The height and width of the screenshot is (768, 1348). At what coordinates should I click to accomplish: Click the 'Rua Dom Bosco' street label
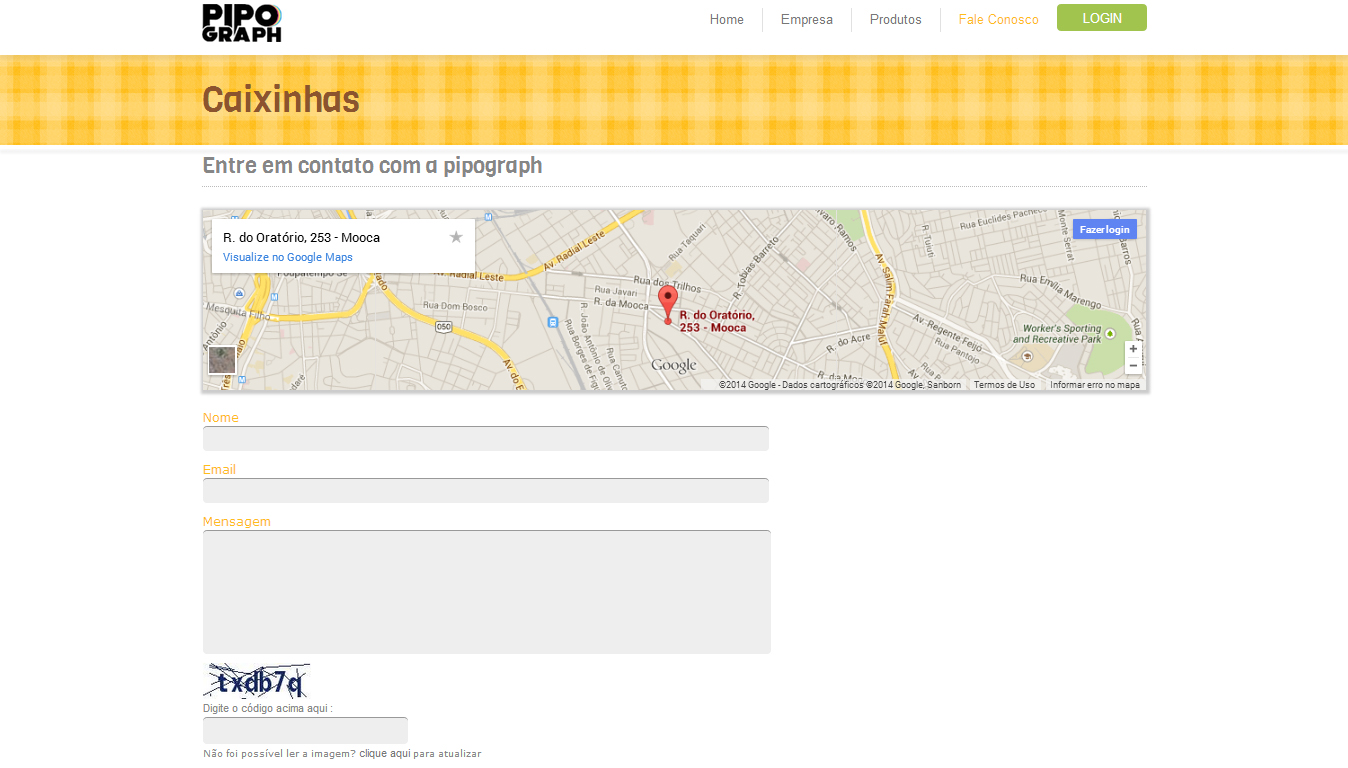(456, 305)
